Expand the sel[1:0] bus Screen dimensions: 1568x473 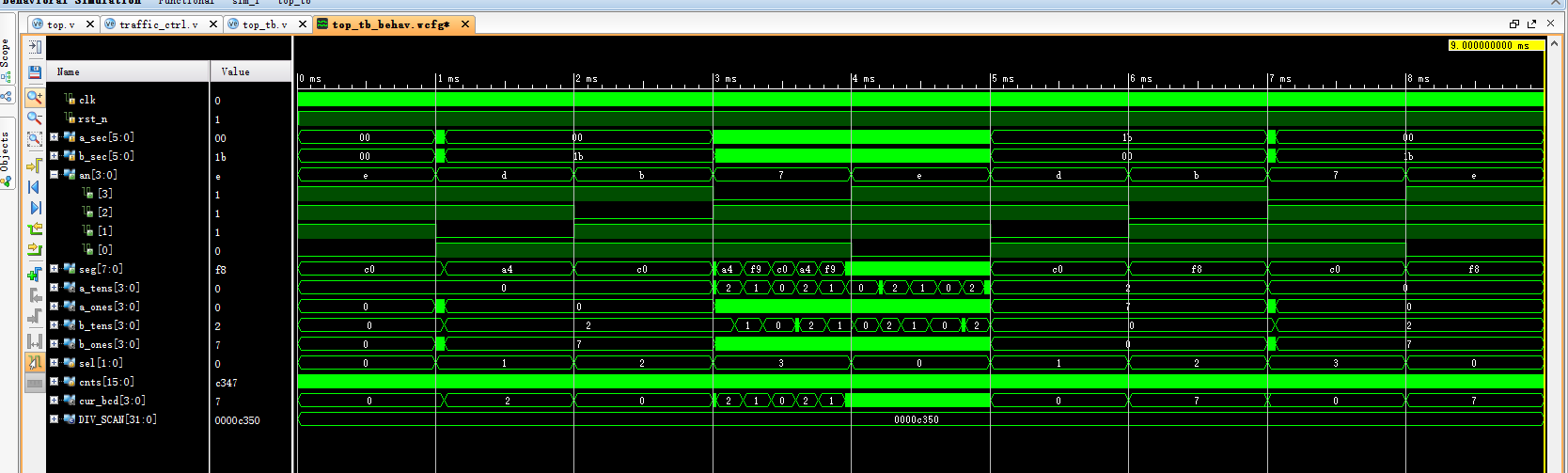point(54,363)
